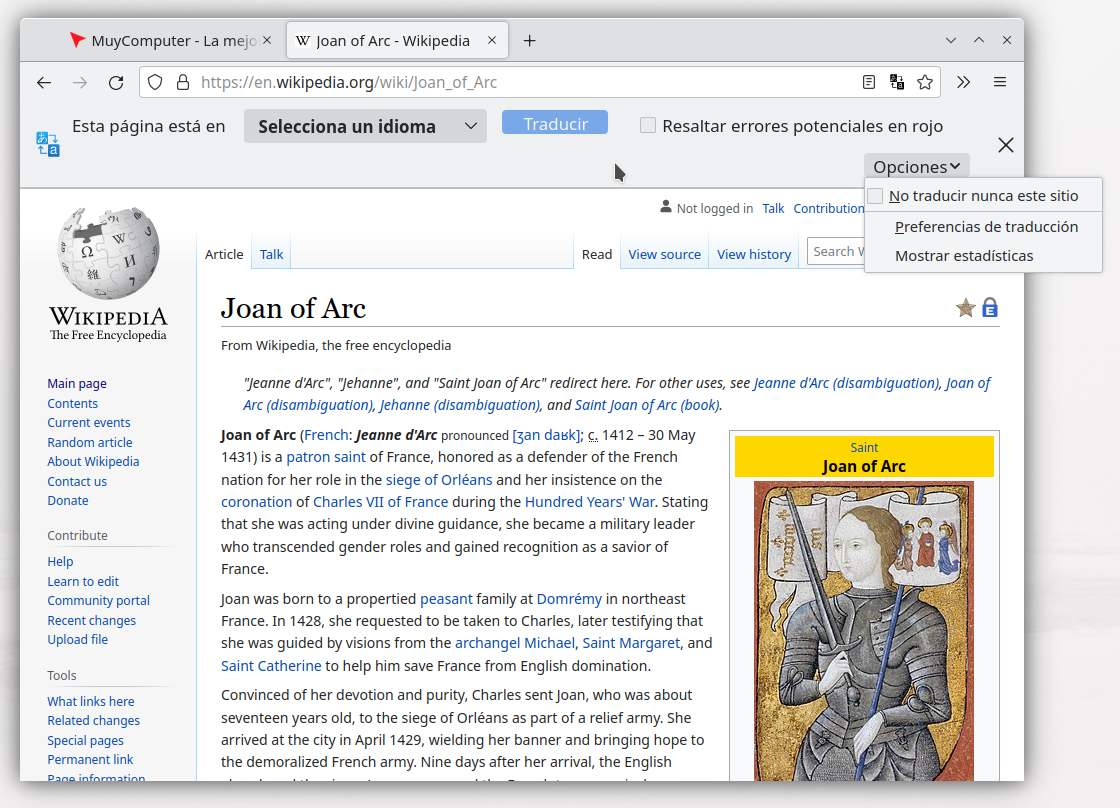This screenshot has height=808, width=1120.
Task: Click the reader view icon in address bar
Action: point(869,82)
